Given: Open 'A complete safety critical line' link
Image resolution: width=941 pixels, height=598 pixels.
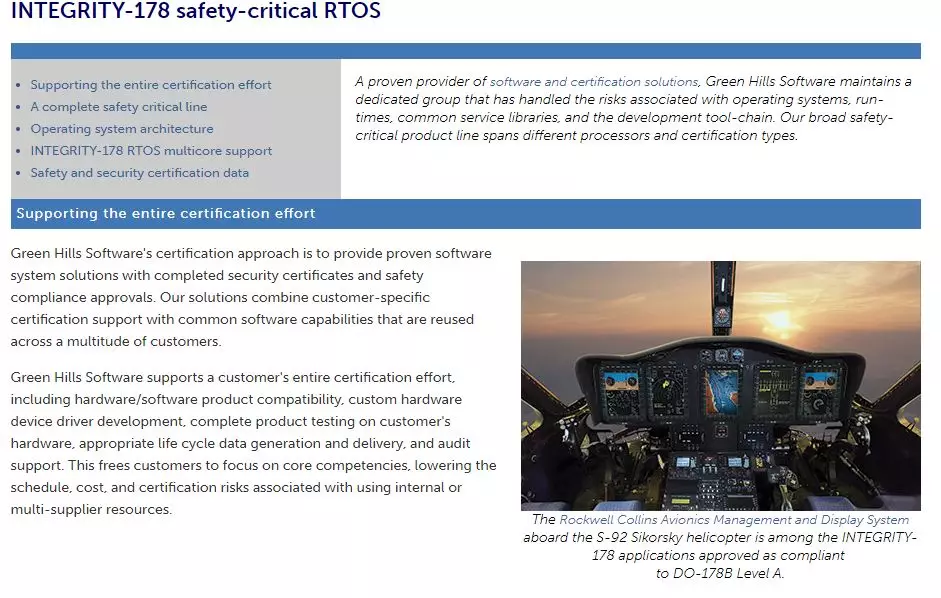Looking at the screenshot, I should point(119,107).
